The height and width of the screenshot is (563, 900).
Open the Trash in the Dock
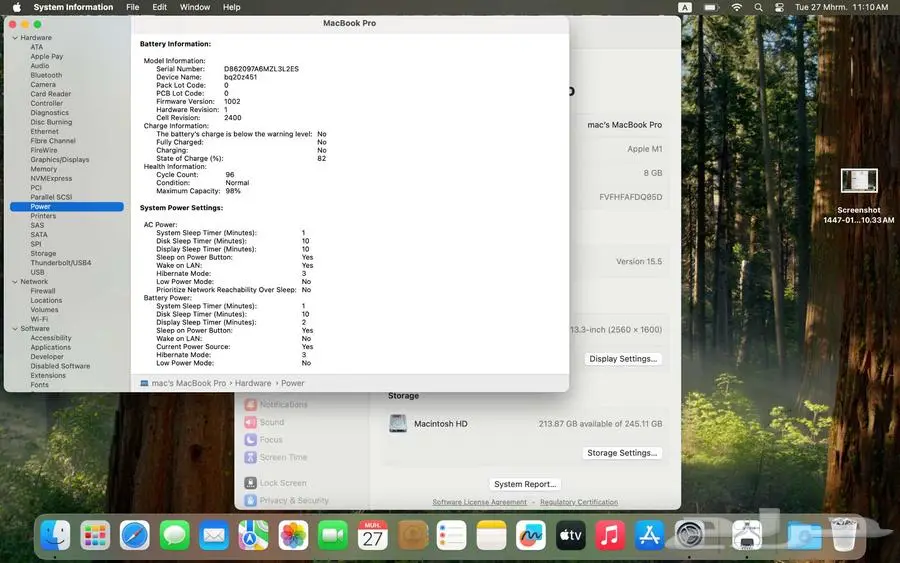[x=844, y=535]
